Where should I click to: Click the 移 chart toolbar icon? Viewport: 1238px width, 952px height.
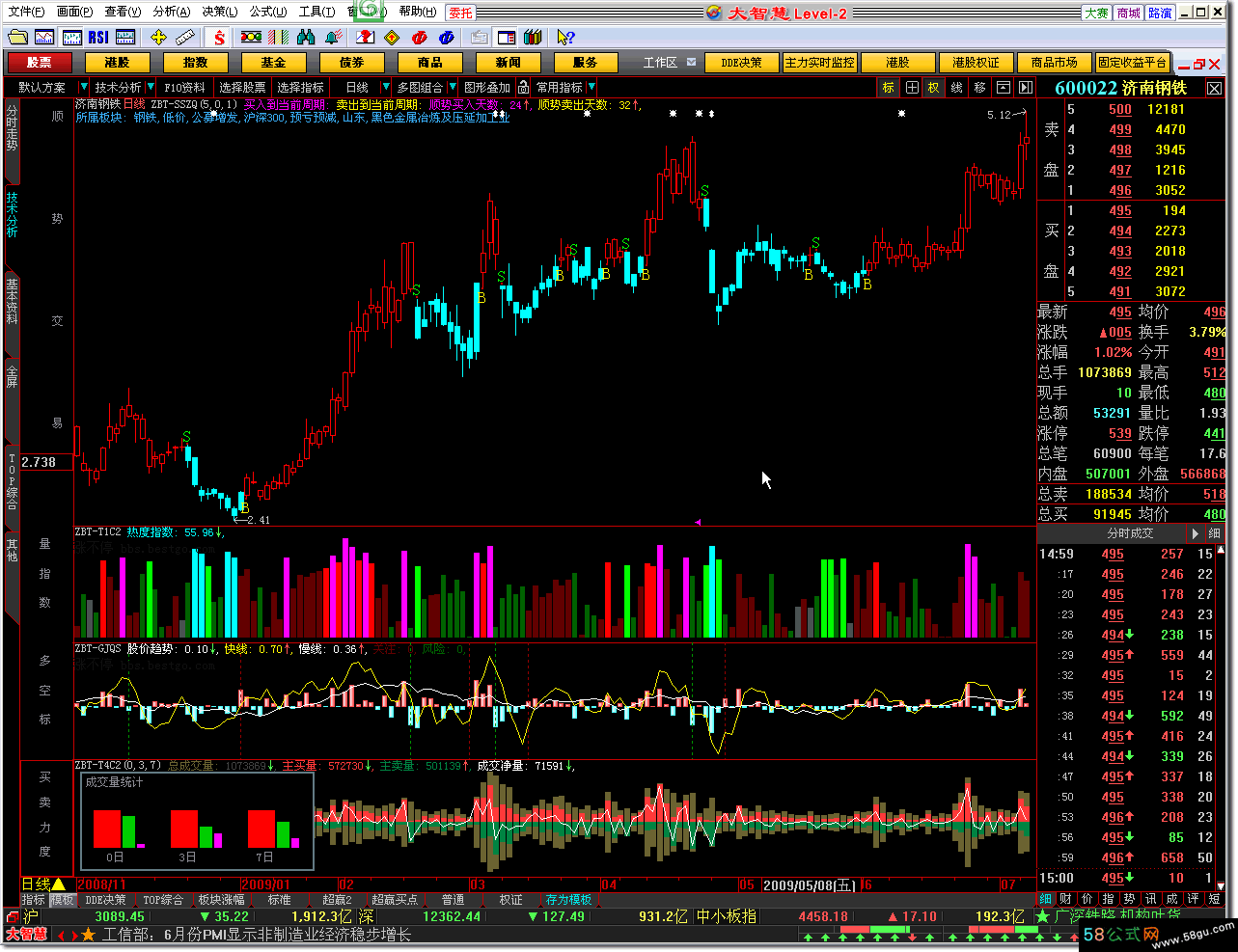(x=980, y=87)
